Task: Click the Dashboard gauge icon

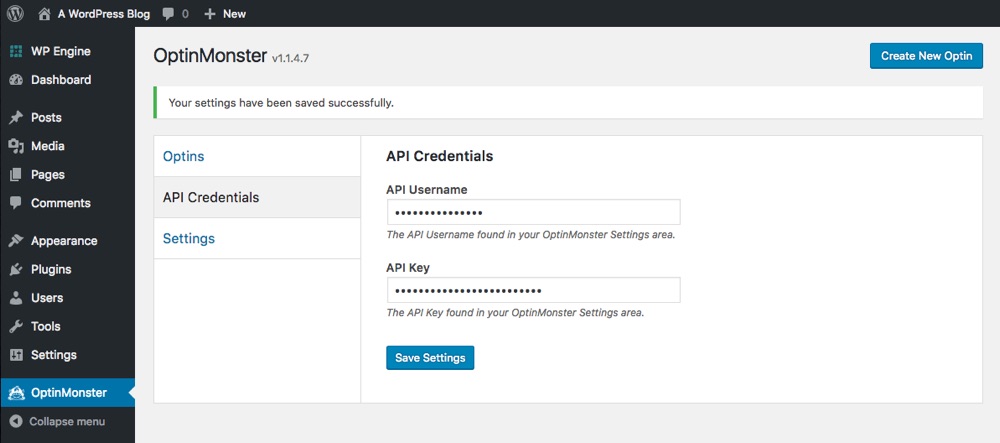Action: [16, 80]
